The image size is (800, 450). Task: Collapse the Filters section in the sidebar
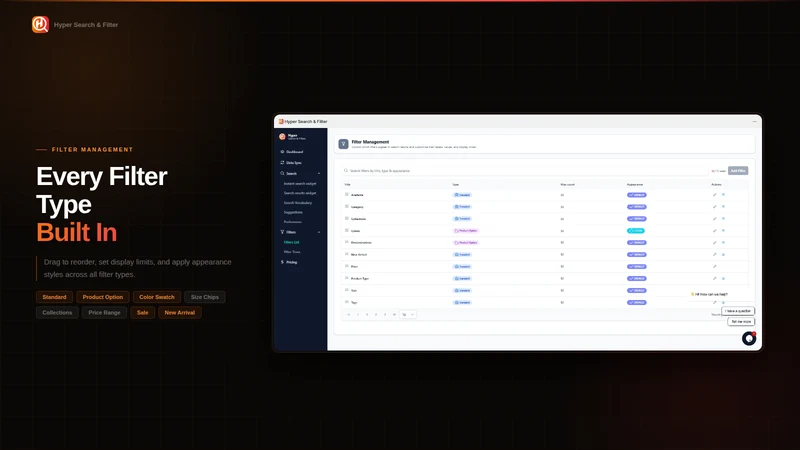[x=319, y=232]
